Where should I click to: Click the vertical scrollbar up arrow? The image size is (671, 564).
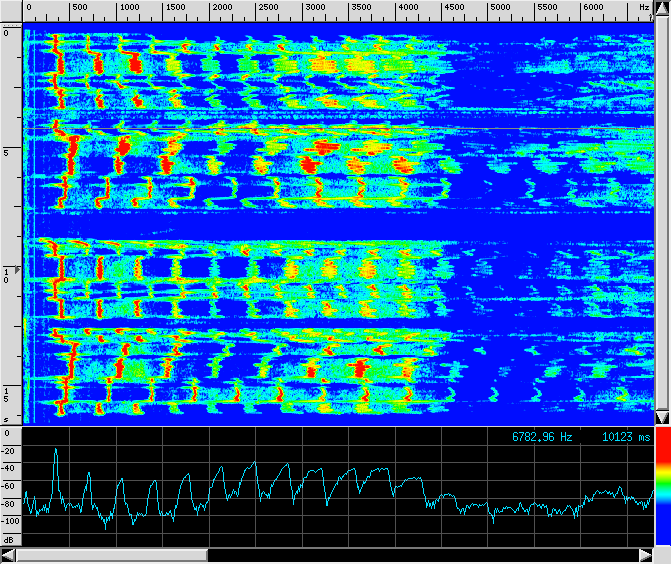coord(662,9)
